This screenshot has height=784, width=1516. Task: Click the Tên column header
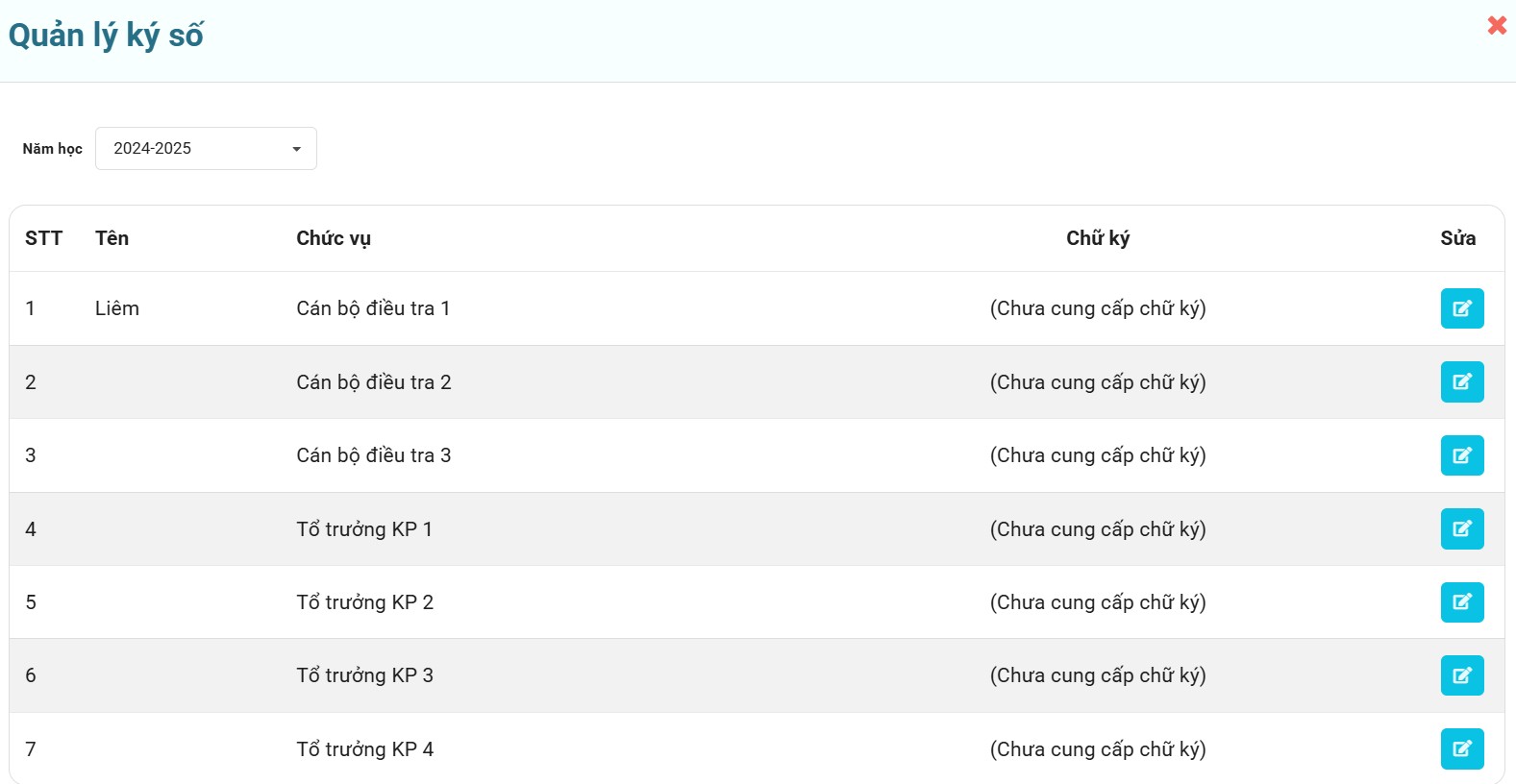point(112,238)
